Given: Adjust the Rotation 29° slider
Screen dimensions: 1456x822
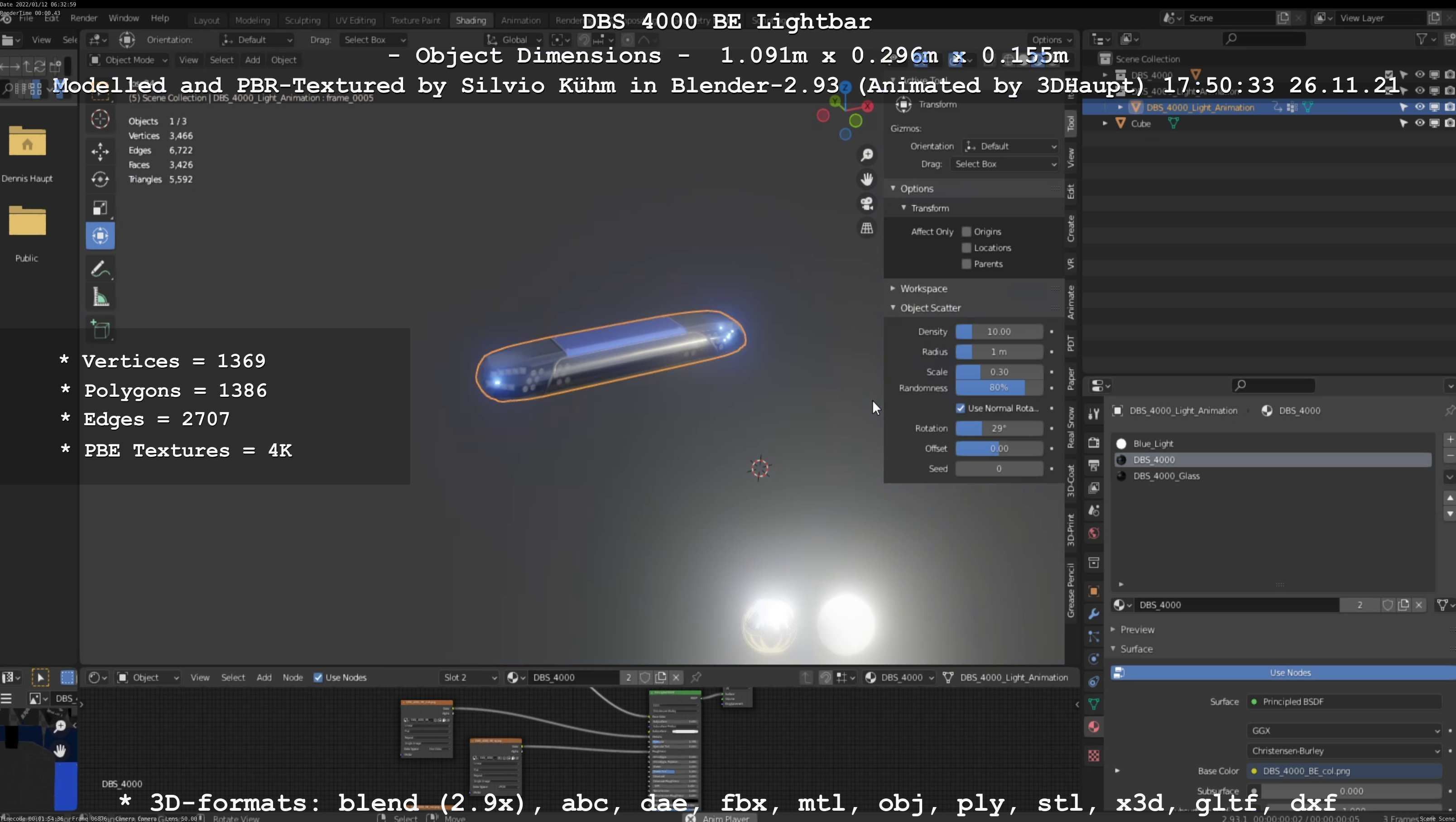Looking at the screenshot, I should click(999, 428).
